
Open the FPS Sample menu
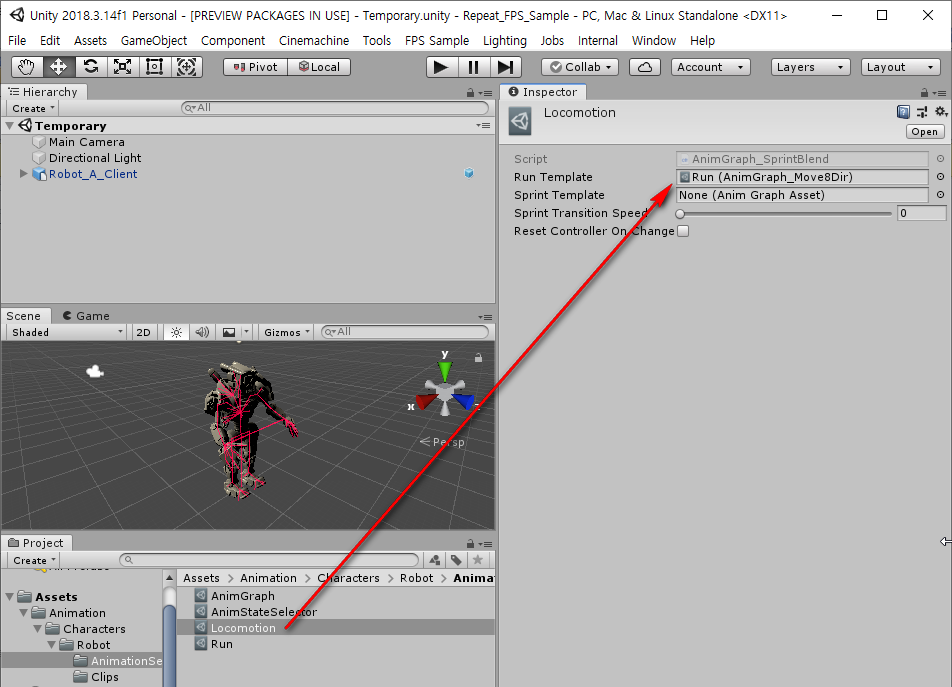437,41
